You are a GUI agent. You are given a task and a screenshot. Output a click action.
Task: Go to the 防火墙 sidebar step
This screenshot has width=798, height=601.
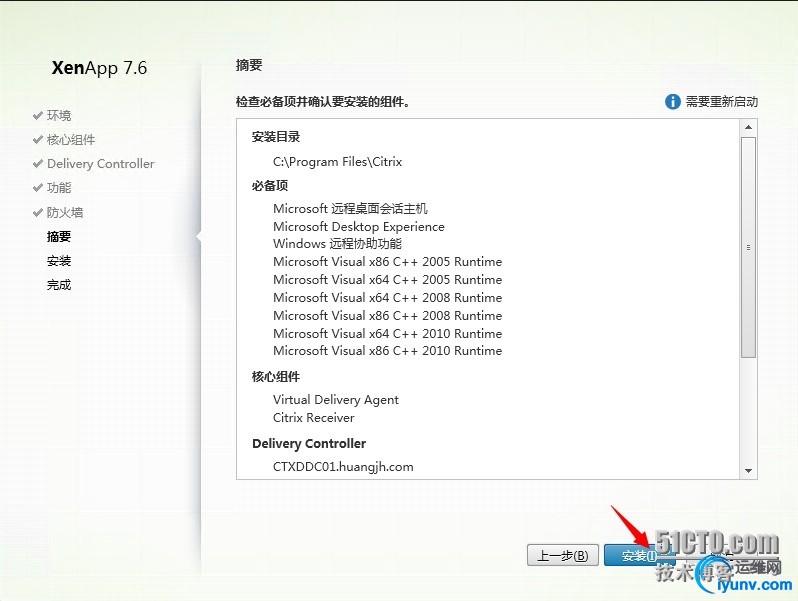(65, 212)
